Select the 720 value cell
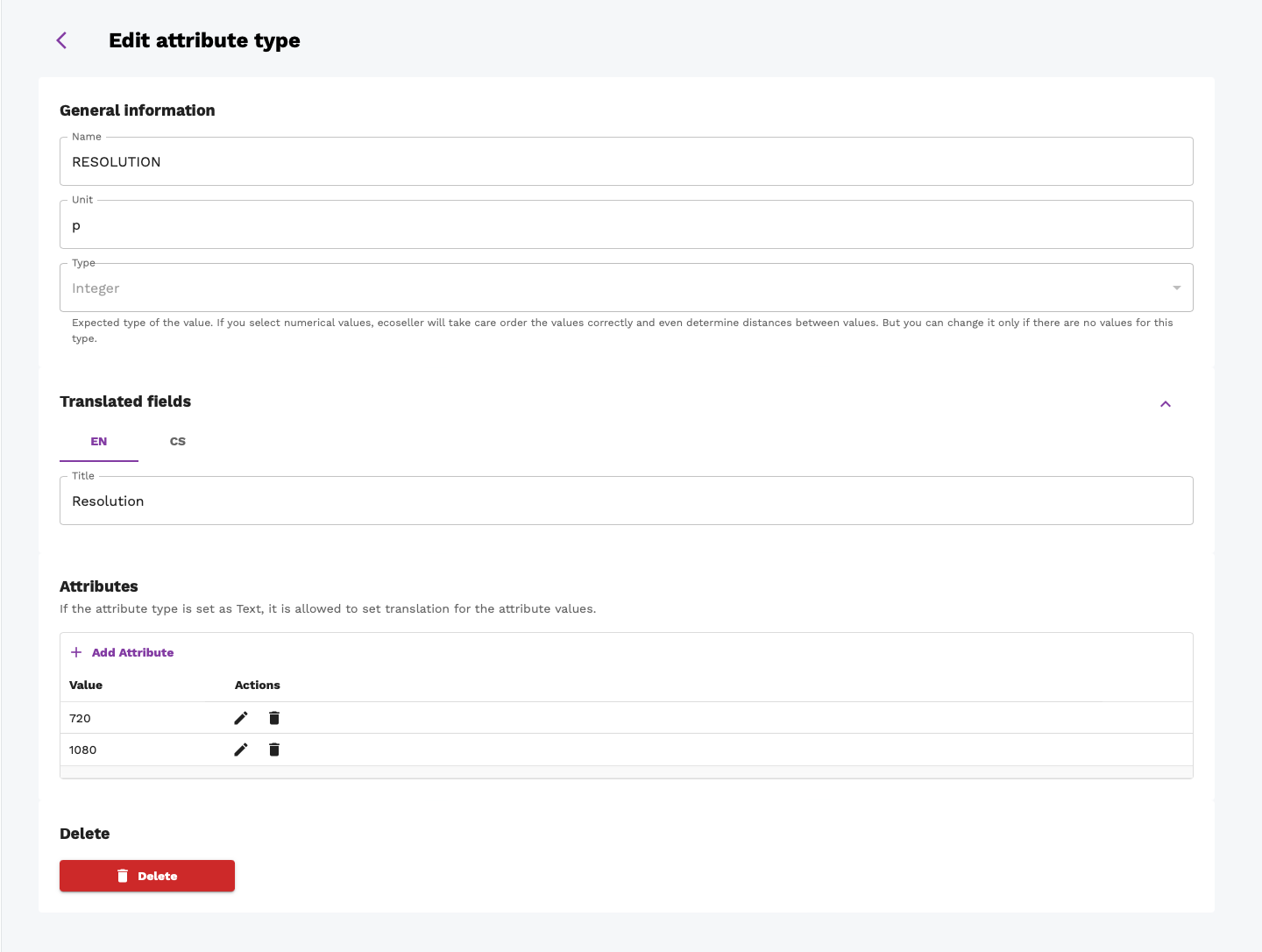Image resolution: width=1262 pixels, height=952 pixels. coord(80,718)
